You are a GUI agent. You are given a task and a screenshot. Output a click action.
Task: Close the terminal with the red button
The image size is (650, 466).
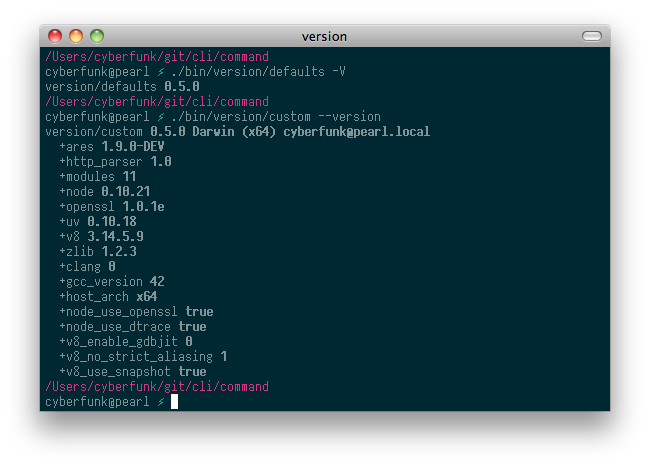55,36
